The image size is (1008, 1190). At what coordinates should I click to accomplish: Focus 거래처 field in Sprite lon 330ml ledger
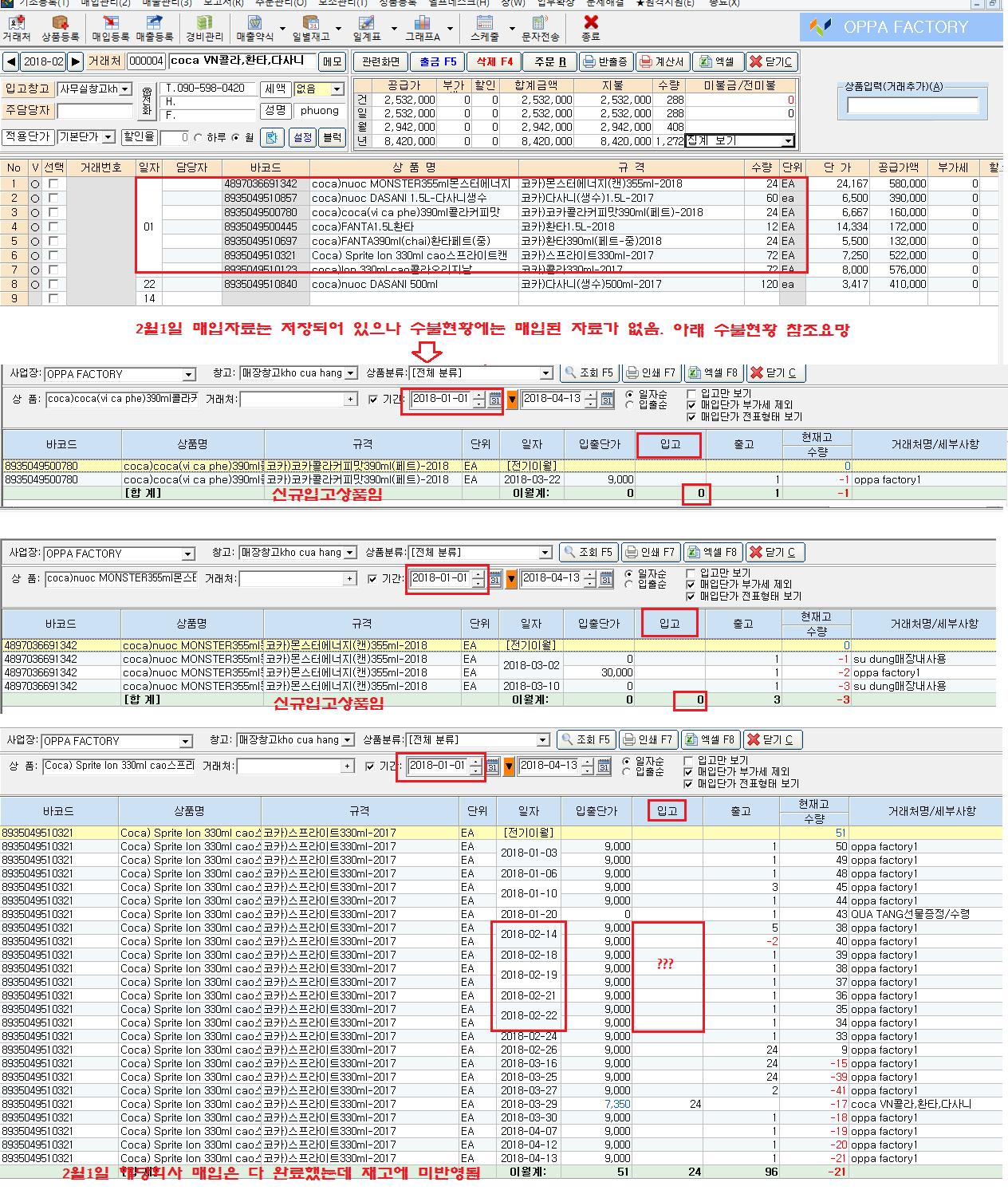[290, 766]
